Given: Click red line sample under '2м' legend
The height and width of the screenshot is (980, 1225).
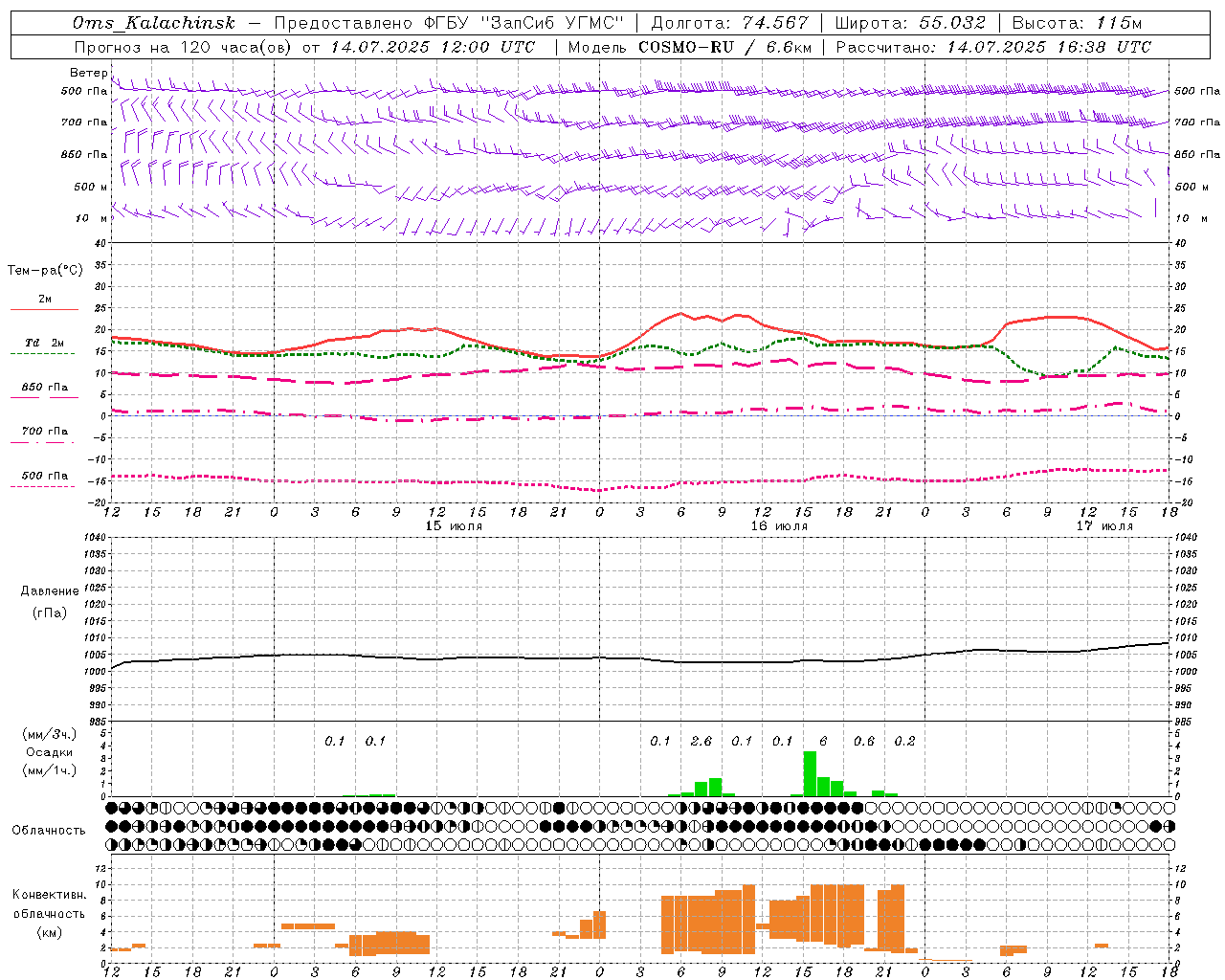Looking at the screenshot, I should (x=44, y=309).
